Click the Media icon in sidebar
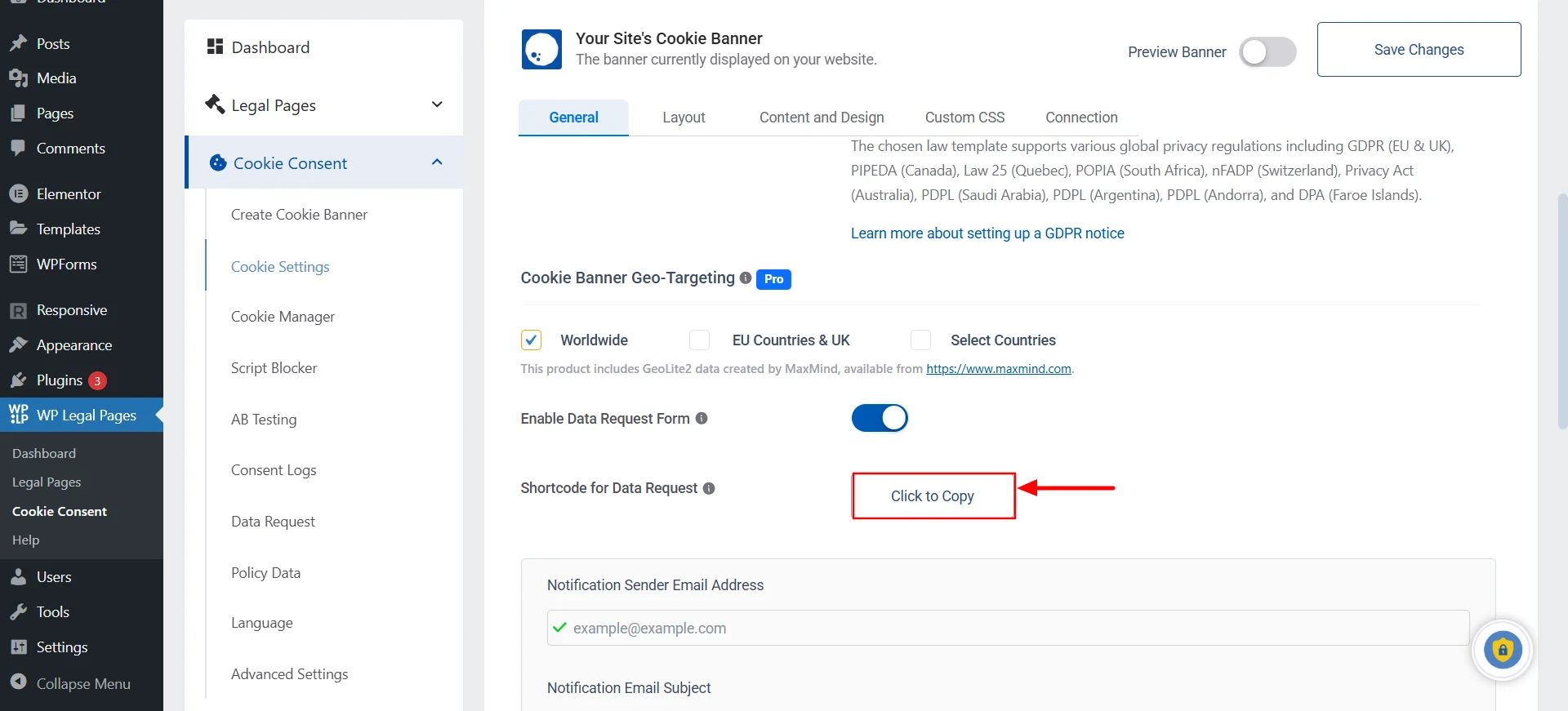This screenshot has height=711, width=1568. coord(19,78)
